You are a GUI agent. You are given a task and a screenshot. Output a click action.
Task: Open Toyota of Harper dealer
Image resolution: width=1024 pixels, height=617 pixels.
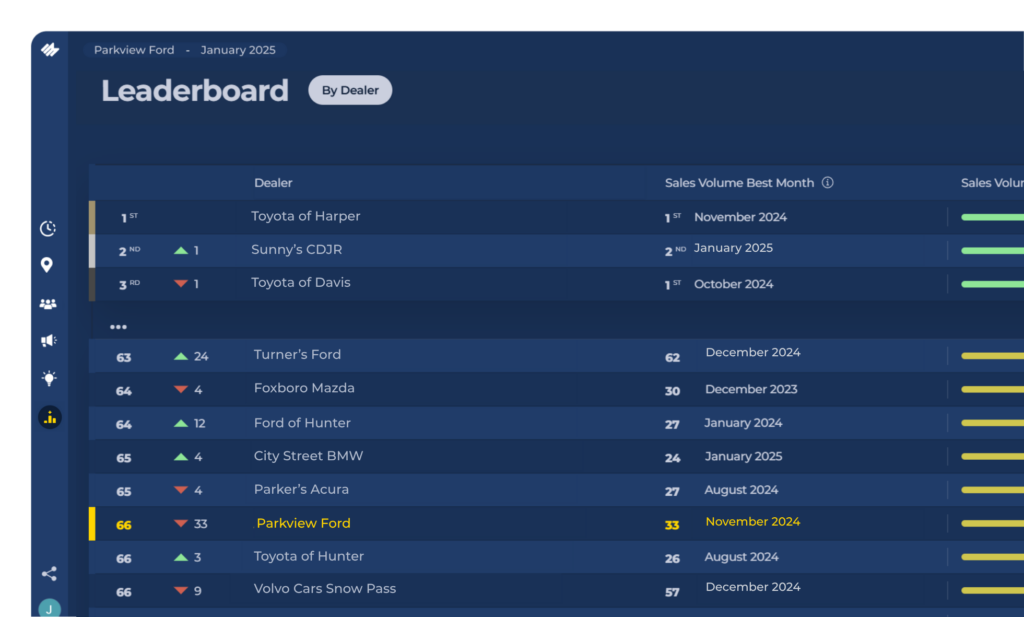(x=306, y=216)
